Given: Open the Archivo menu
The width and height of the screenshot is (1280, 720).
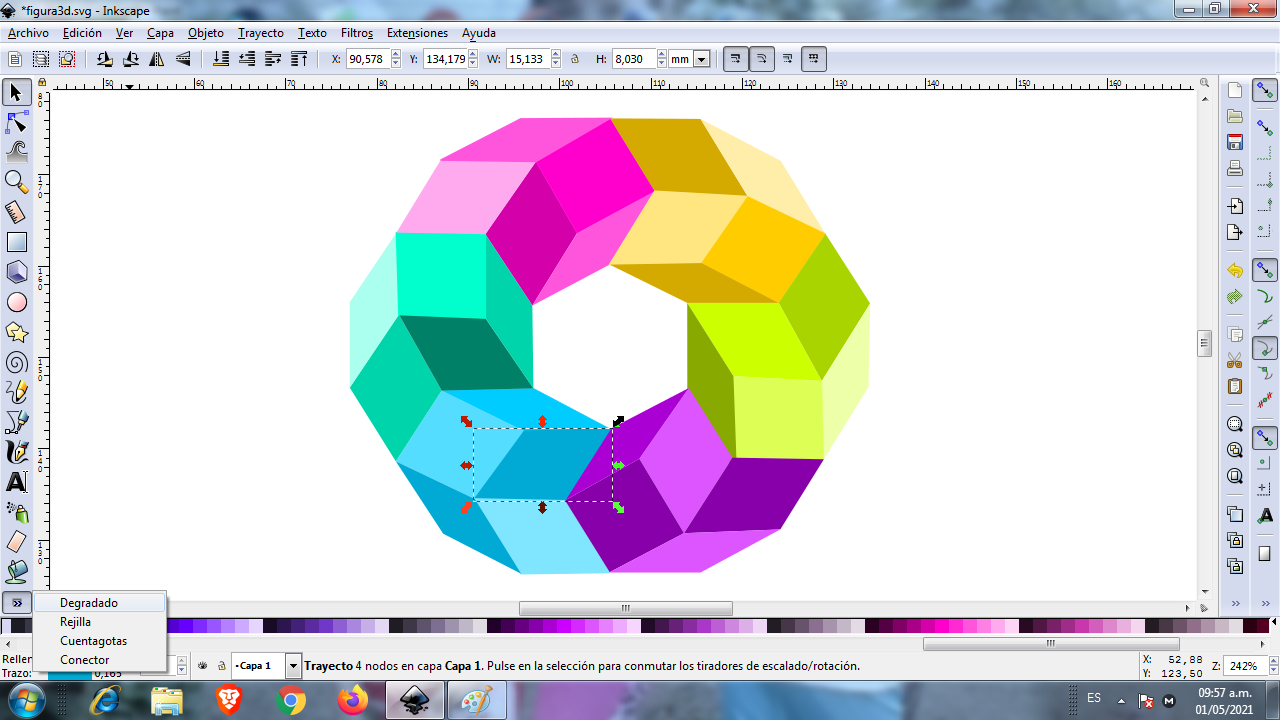Looking at the screenshot, I should pyautogui.click(x=28, y=33).
